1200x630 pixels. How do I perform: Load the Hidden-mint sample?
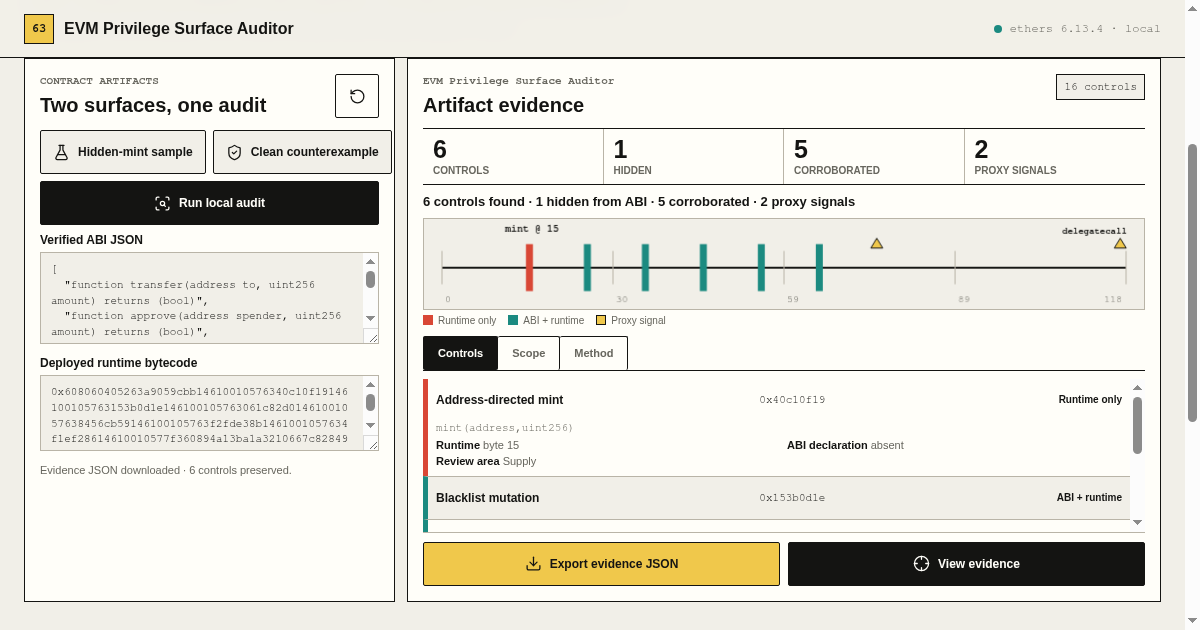tap(123, 152)
